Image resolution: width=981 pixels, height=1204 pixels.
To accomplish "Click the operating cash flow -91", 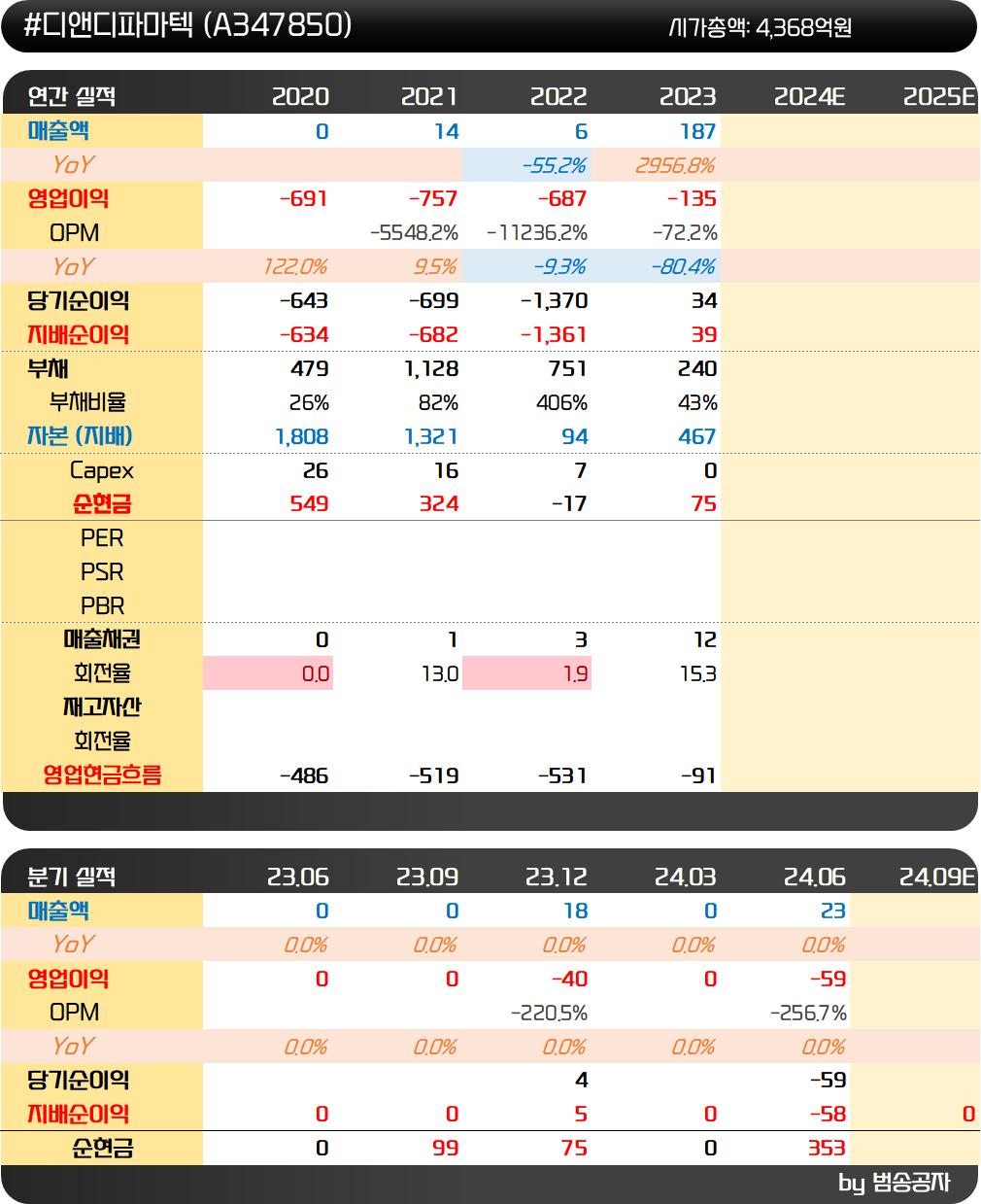I will pyautogui.click(x=698, y=776).
